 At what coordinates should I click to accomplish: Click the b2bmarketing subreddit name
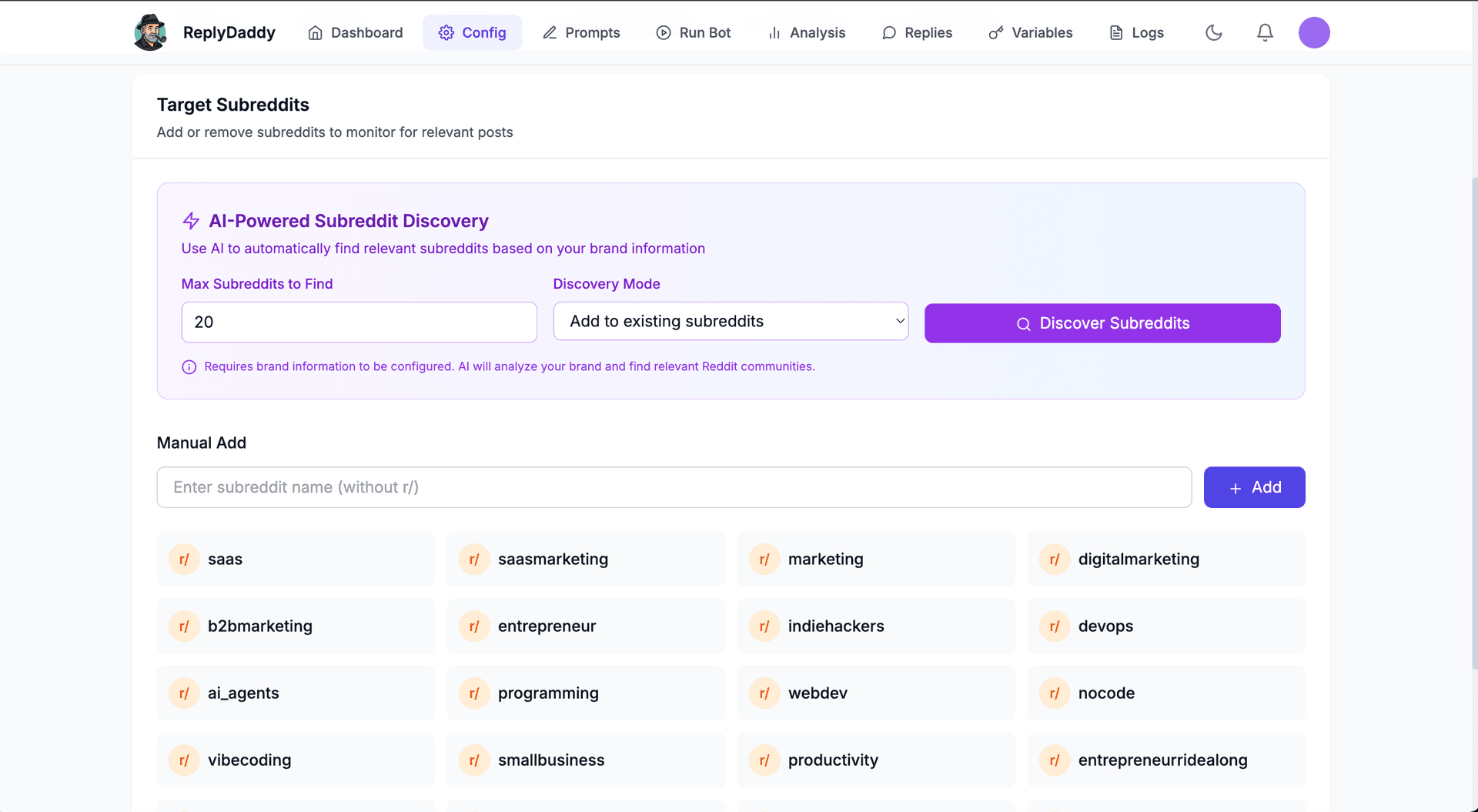(260, 627)
